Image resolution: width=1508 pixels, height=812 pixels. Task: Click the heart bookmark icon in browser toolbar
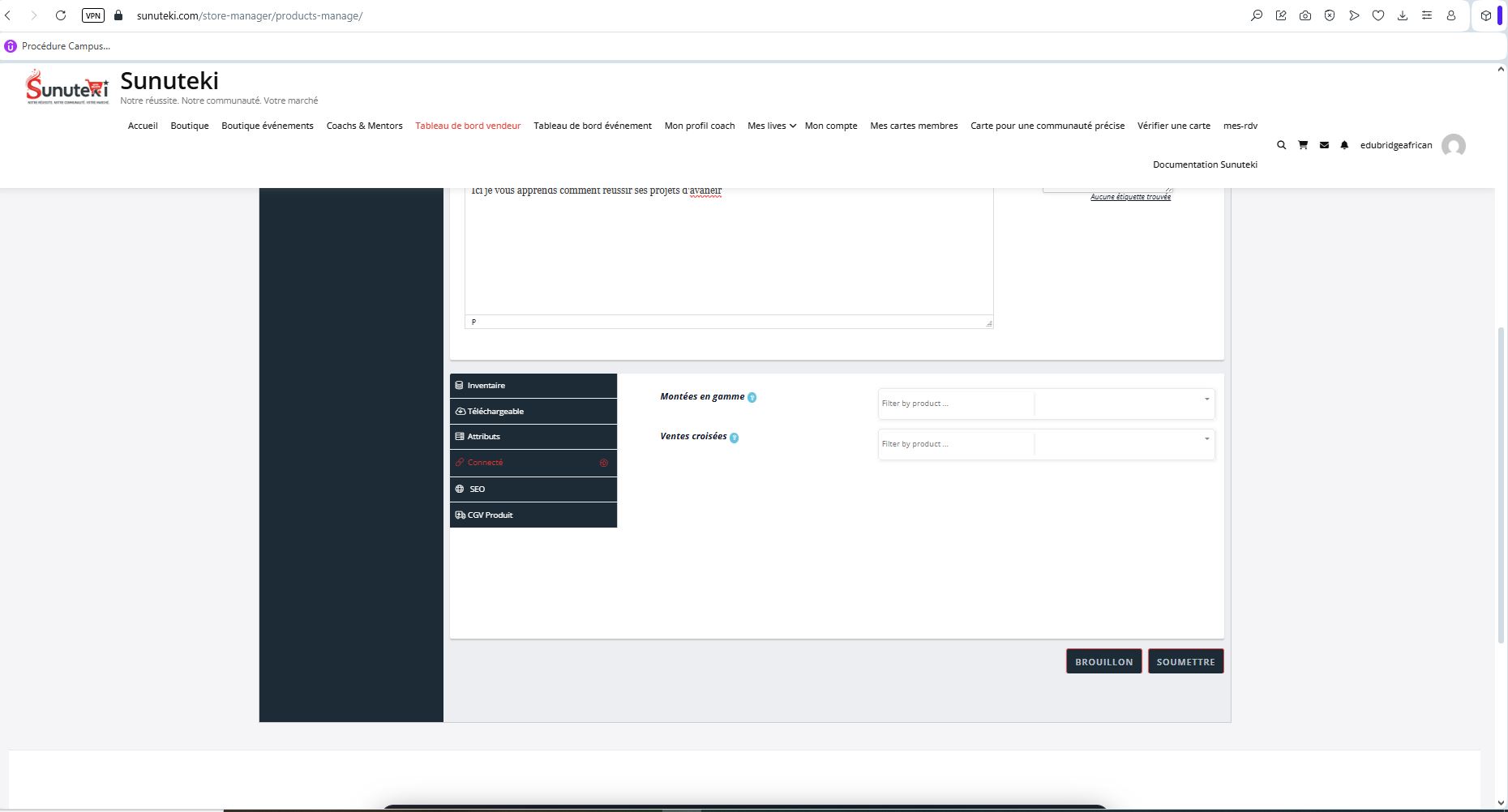pos(1378,15)
